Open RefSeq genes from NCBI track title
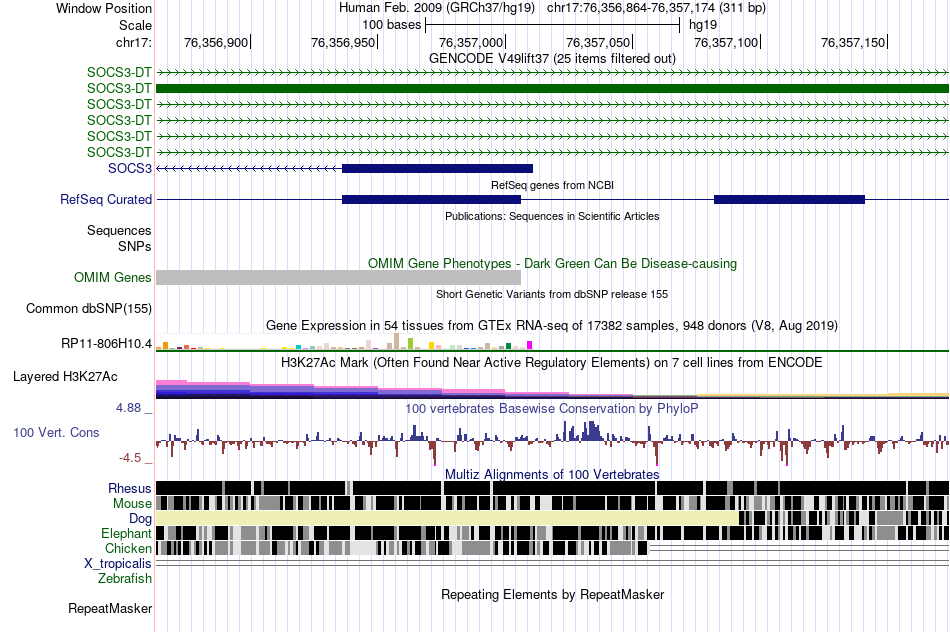Image resolution: width=950 pixels, height=632 pixels. pyautogui.click(x=552, y=185)
